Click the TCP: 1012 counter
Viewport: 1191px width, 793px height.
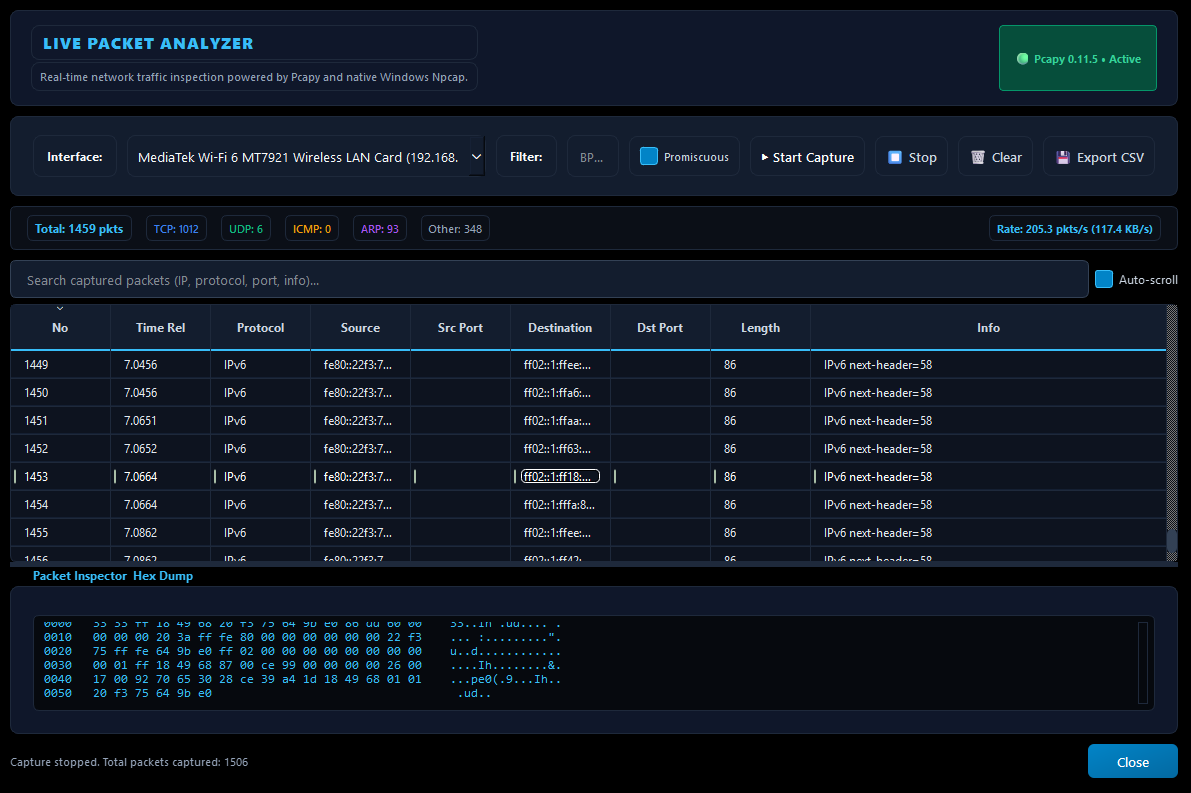[176, 229]
